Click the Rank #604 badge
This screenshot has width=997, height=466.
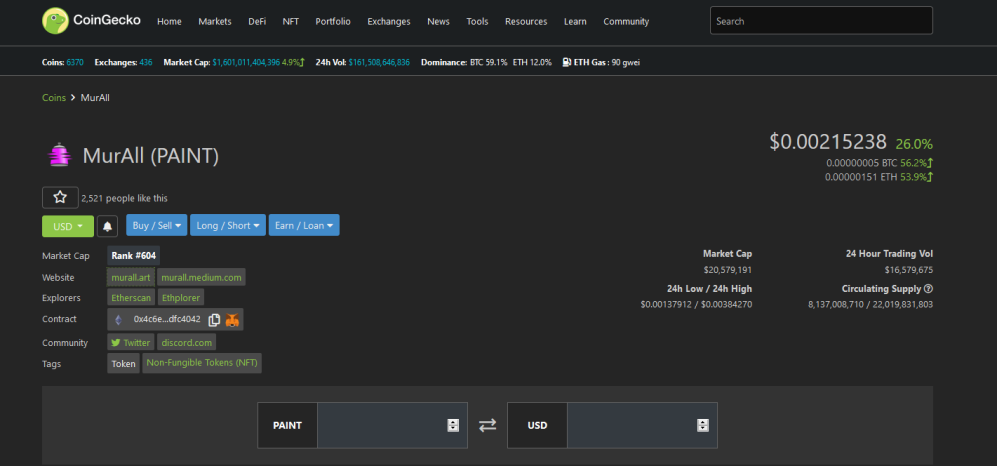point(133,256)
